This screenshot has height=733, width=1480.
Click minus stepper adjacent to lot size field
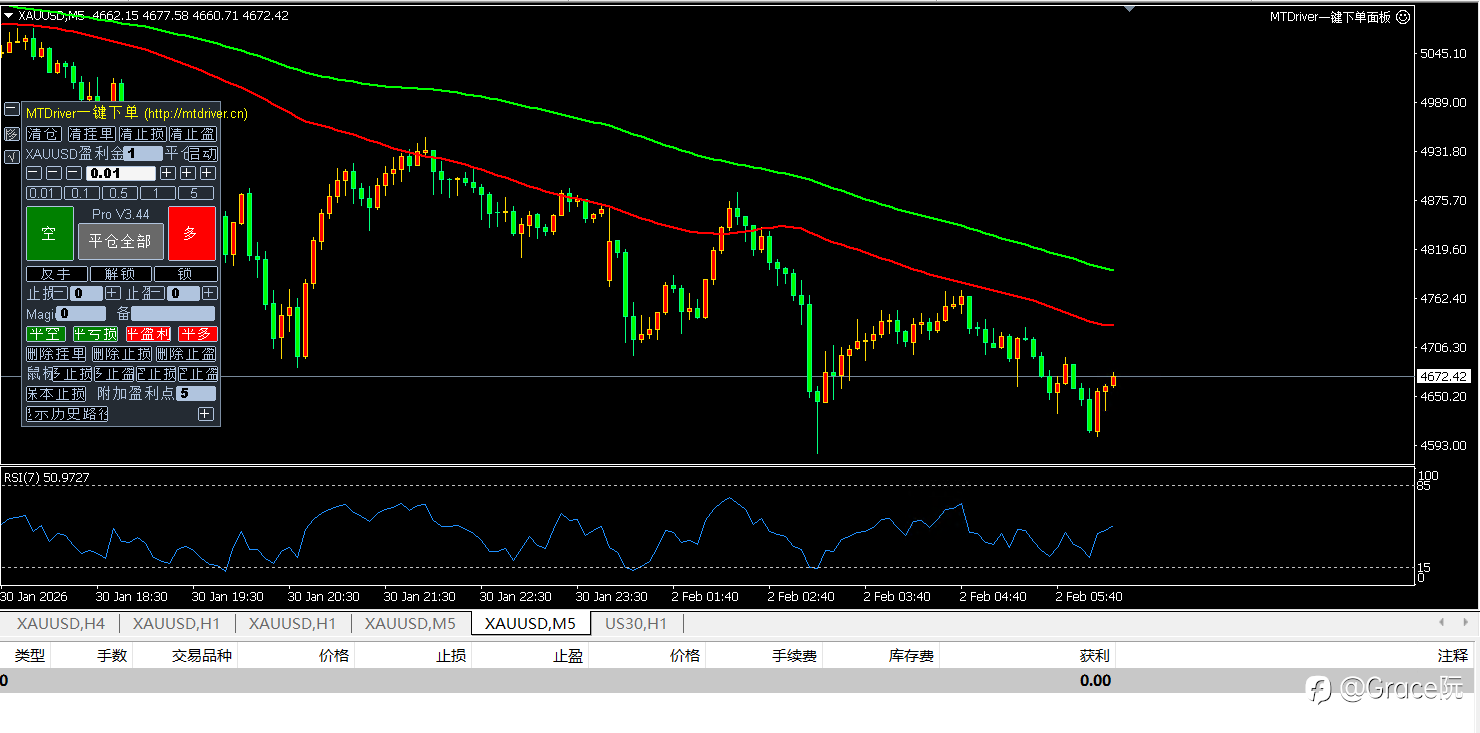74,173
